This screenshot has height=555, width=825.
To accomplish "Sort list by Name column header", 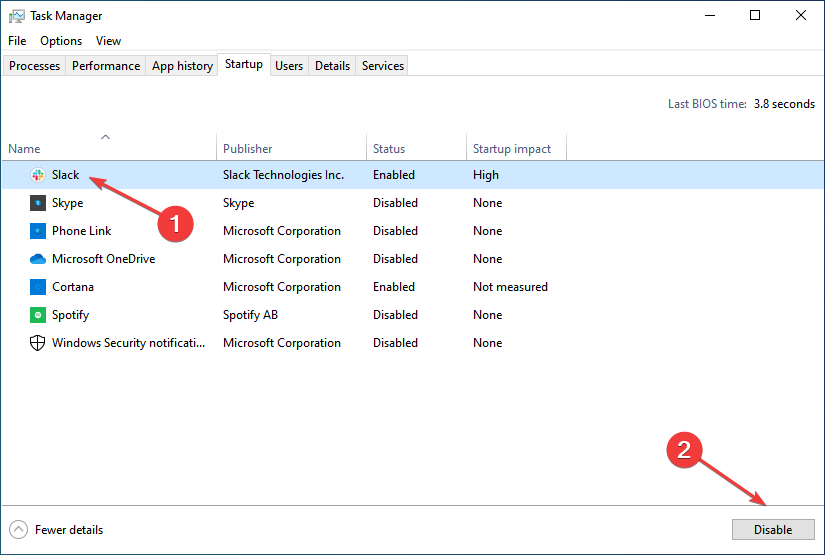I will point(24,149).
